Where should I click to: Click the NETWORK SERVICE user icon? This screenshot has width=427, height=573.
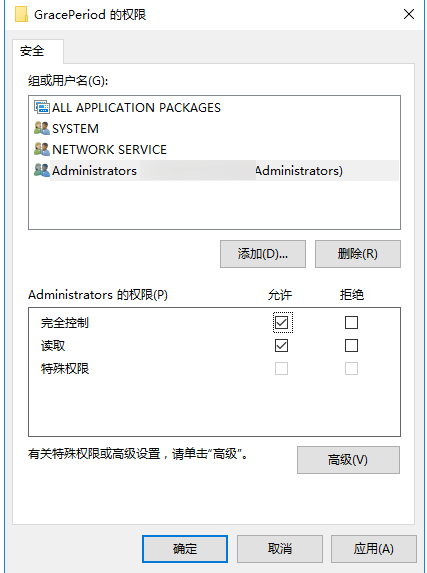click(x=42, y=149)
